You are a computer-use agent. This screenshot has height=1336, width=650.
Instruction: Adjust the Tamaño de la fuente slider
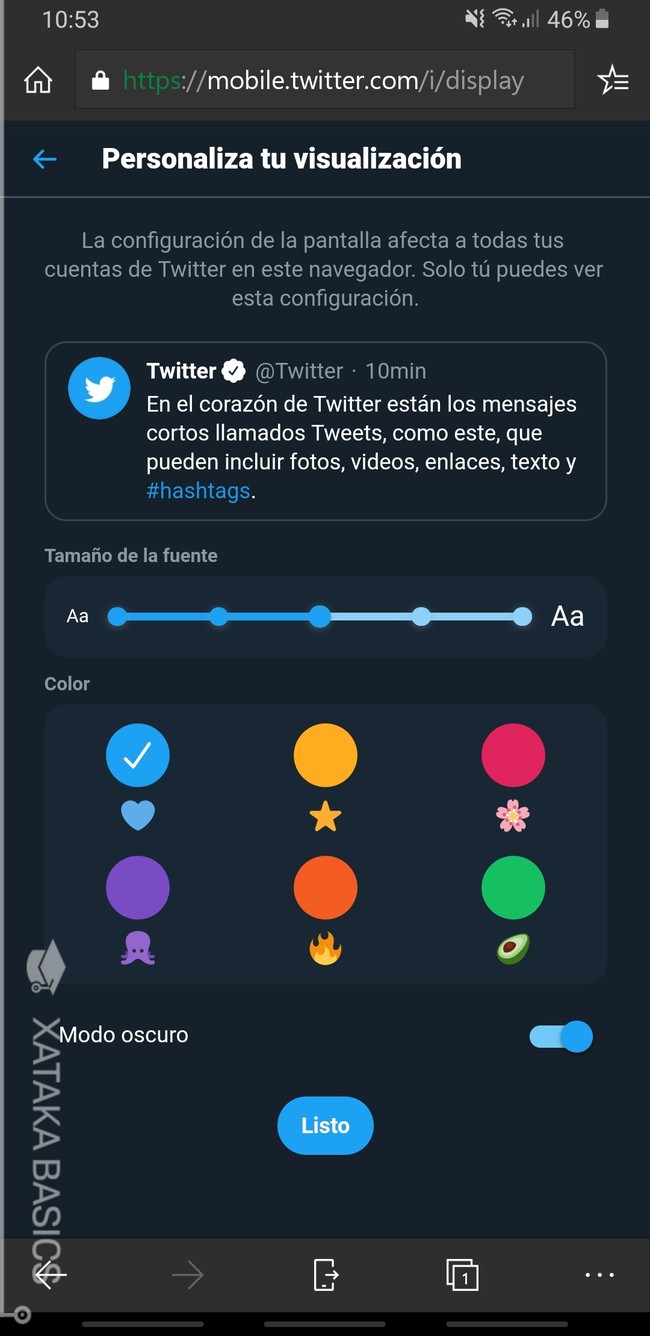(x=319, y=617)
